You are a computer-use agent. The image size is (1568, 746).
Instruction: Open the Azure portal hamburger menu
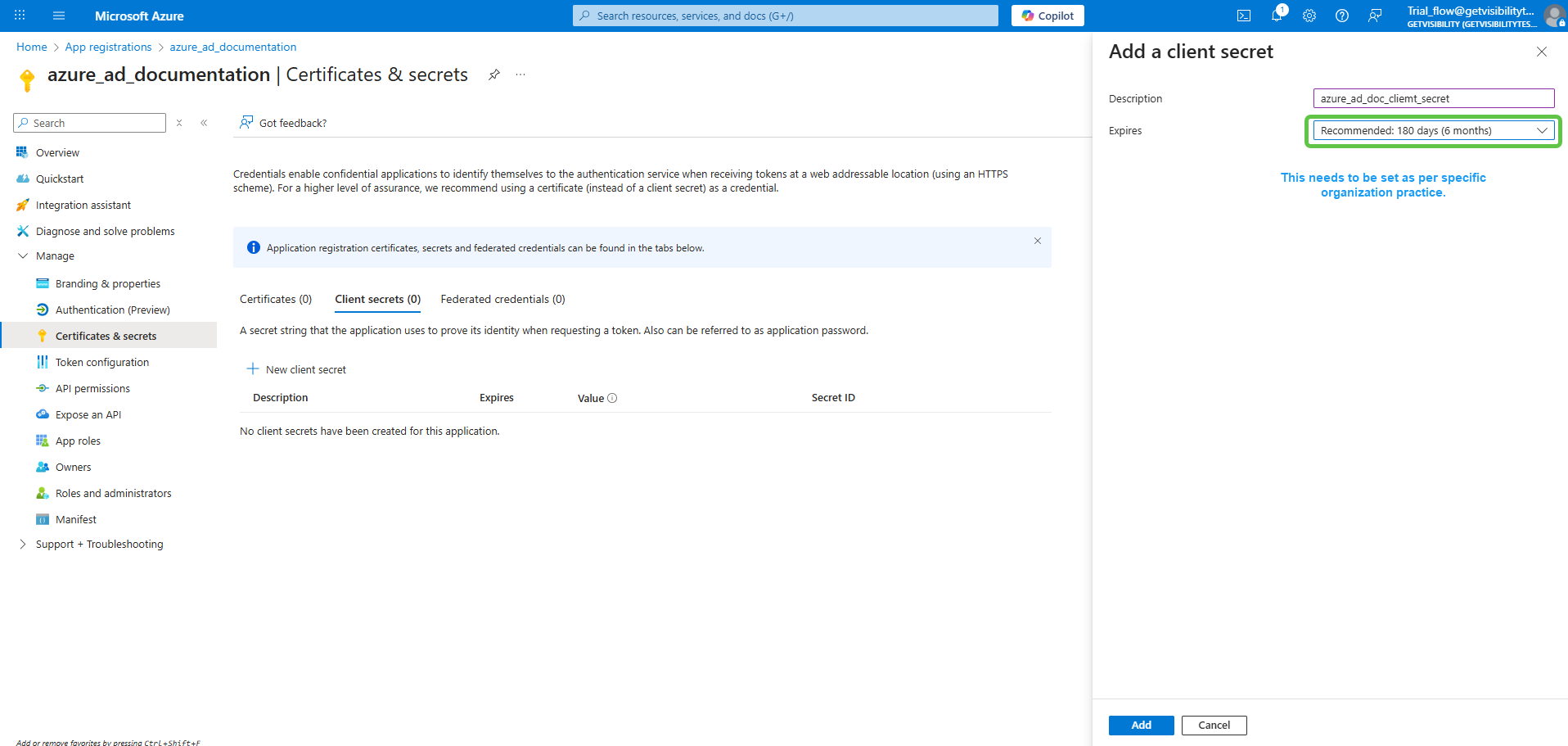point(58,16)
